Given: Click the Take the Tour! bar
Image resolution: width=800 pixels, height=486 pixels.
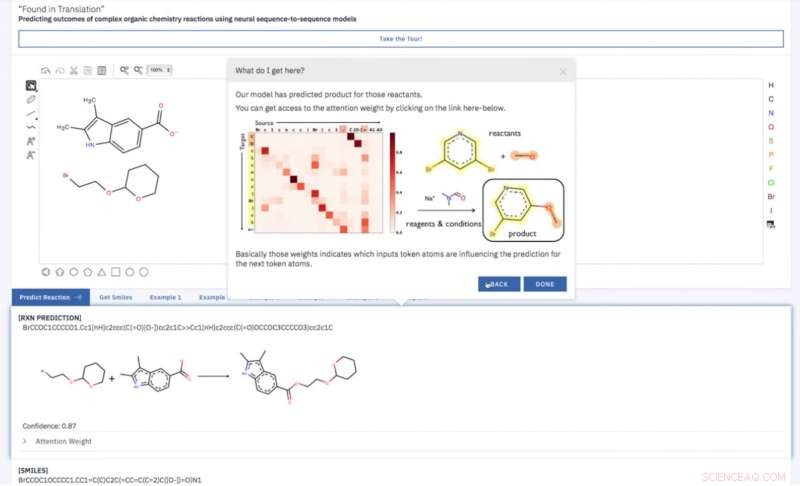Looking at the screenshot, I should pos(401,39).
